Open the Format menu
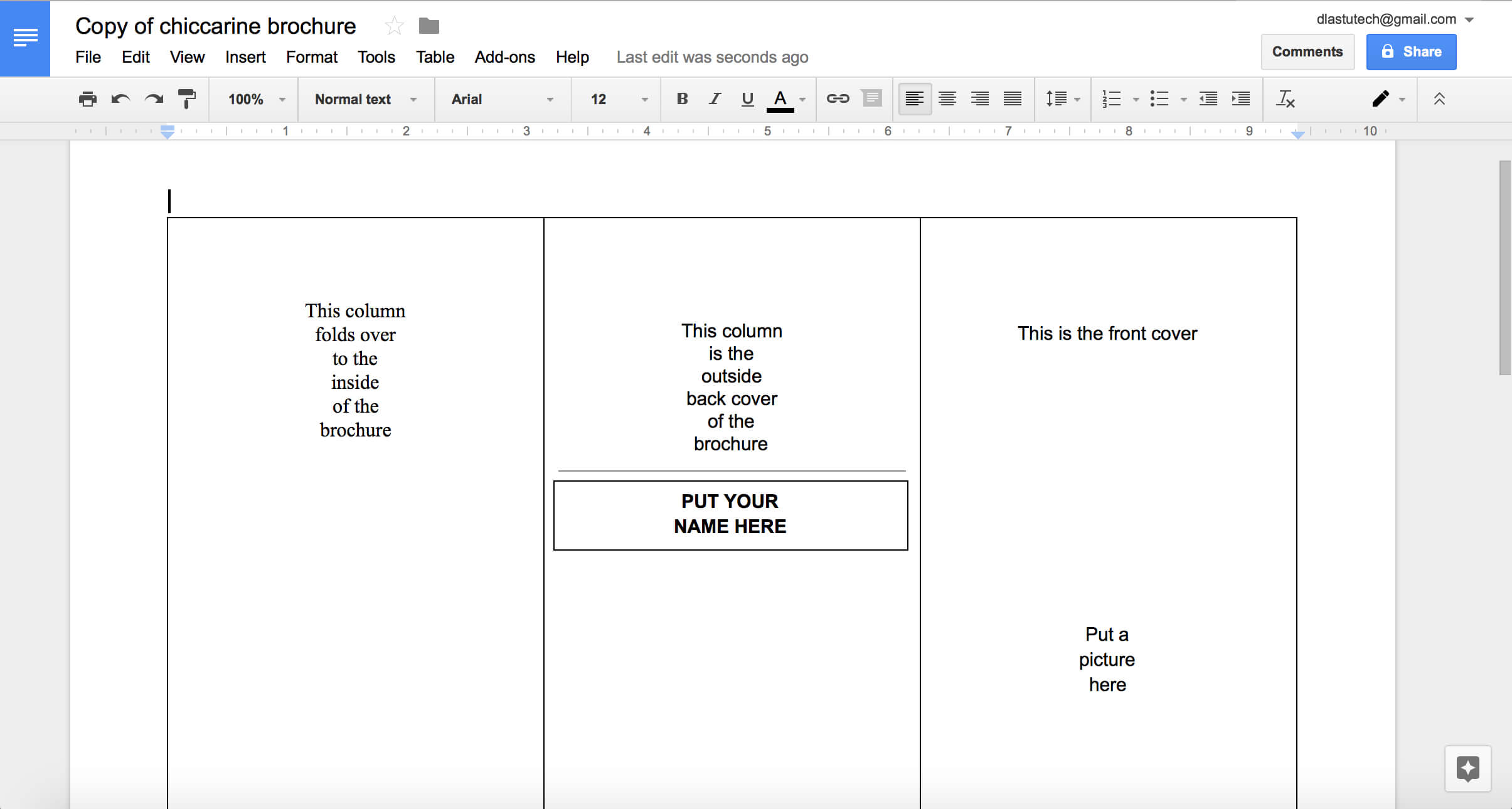 pyautogui.click(x=310, y=57)
